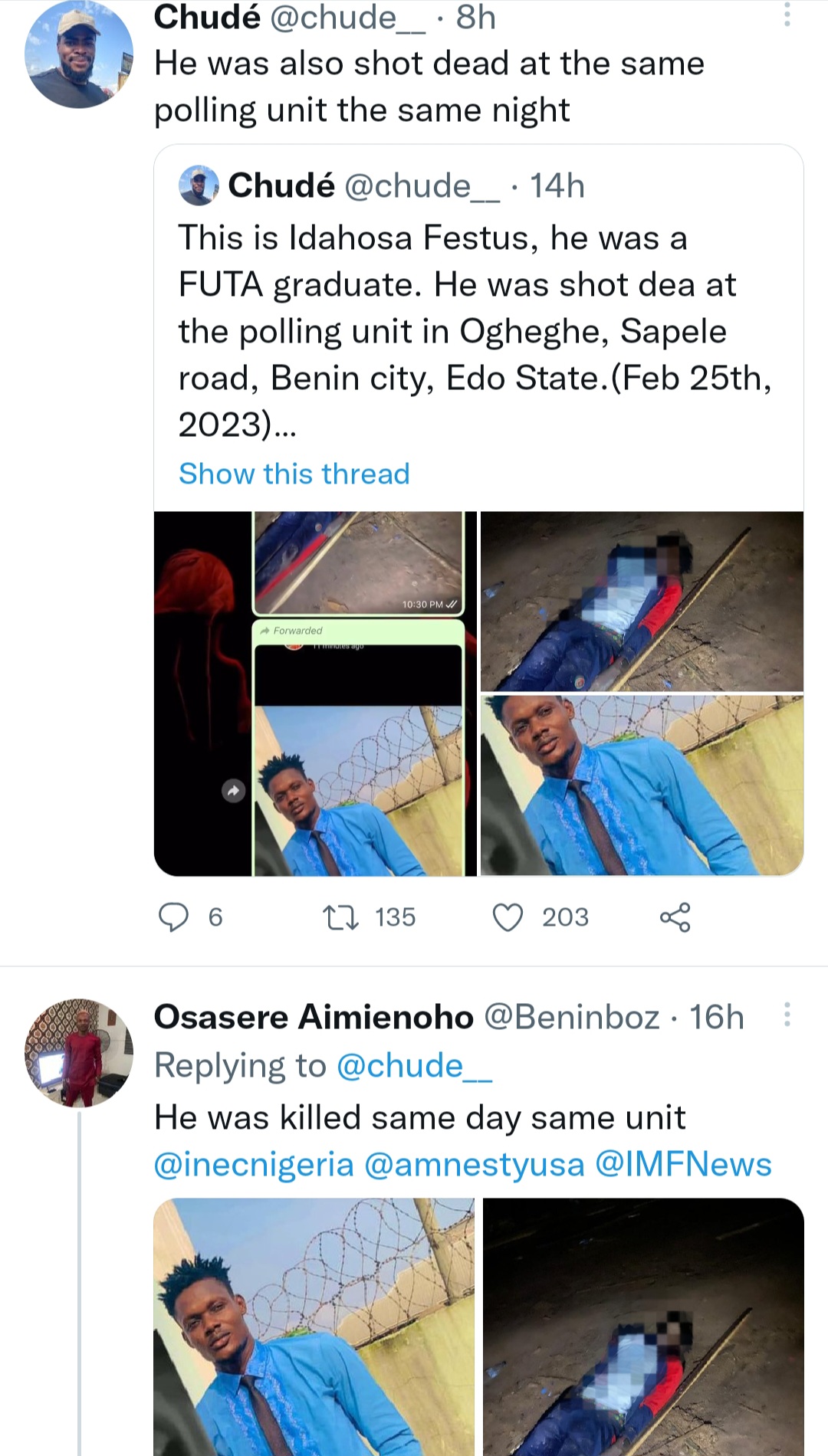Open the blurred night photo in Osasere's reply
The width and height of the screenshot is (828, 1456).
point(643,1326)
